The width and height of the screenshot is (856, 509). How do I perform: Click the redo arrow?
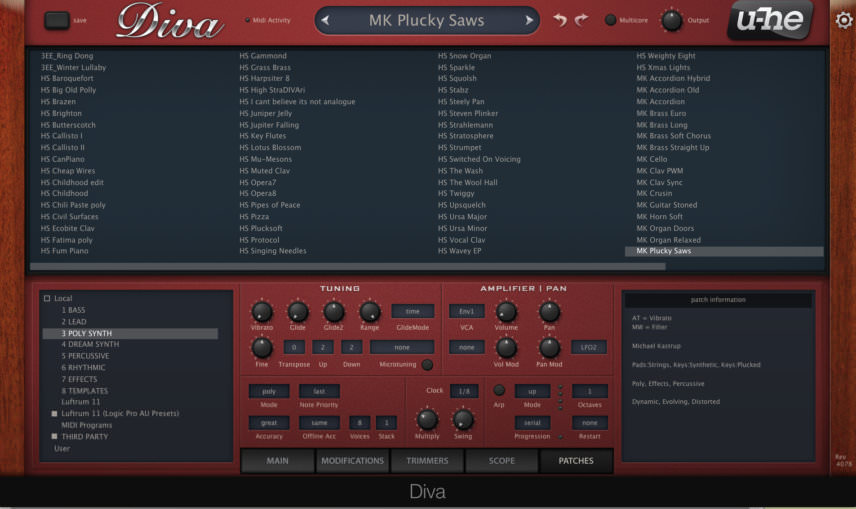pos(581,20)
